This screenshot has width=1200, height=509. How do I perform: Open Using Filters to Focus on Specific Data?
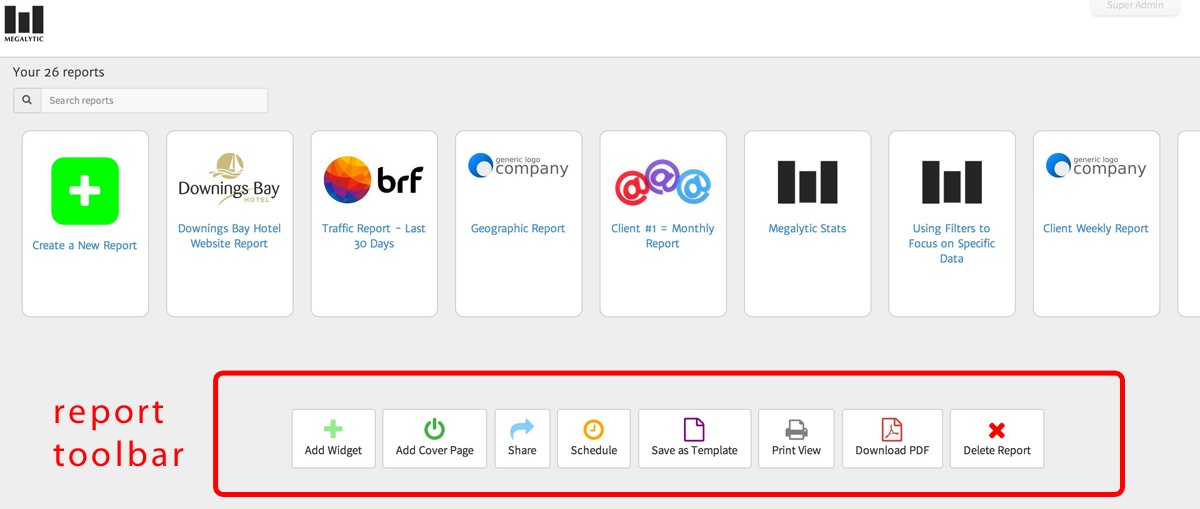951,243
